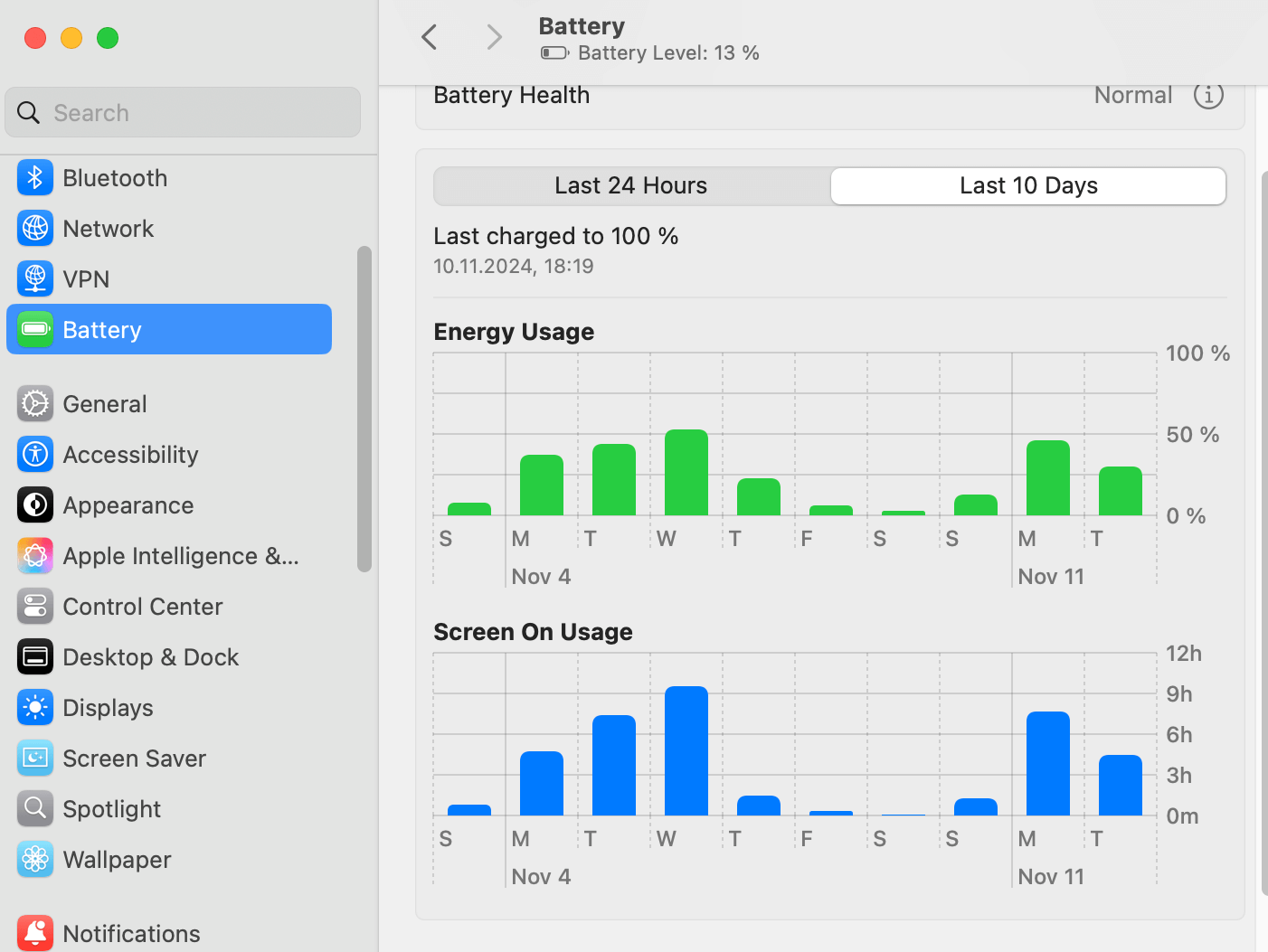Click the Wallpaper flower icon
The height and width of the screenshot is (952, 1268).
pyautogui.click(x=35, y=860)
